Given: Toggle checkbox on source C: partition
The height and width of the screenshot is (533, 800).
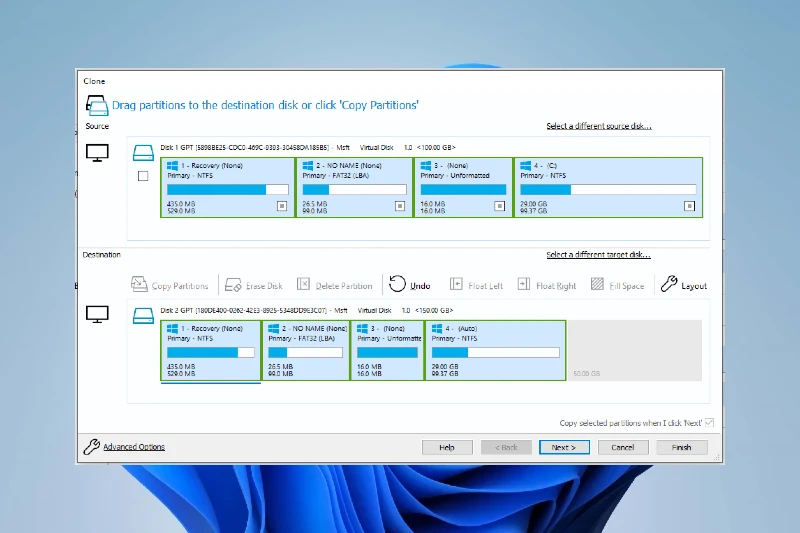Looking at the screenshot, I should click(x=689, y=206).
